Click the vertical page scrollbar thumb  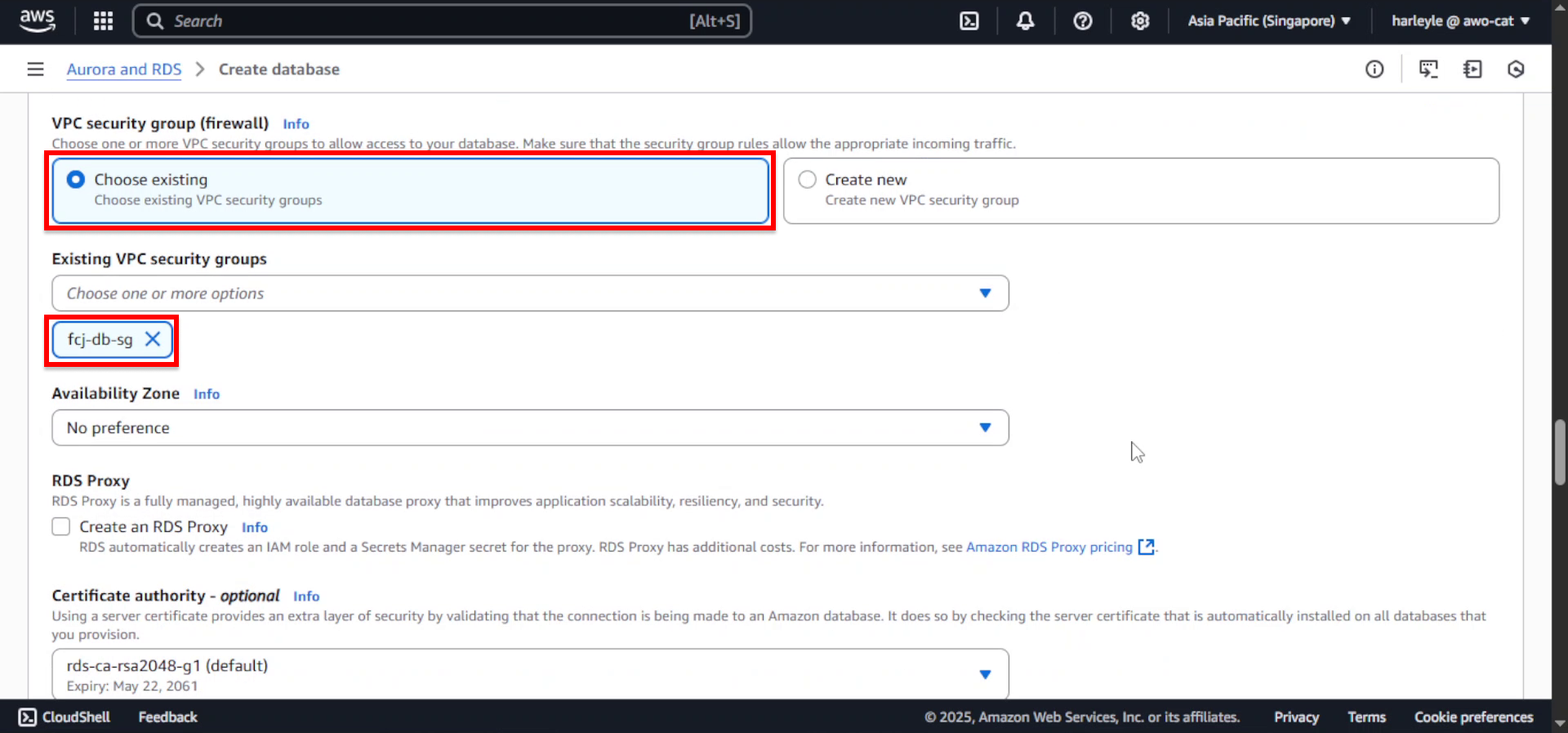pyautogui.click(x=1560, y=452)
